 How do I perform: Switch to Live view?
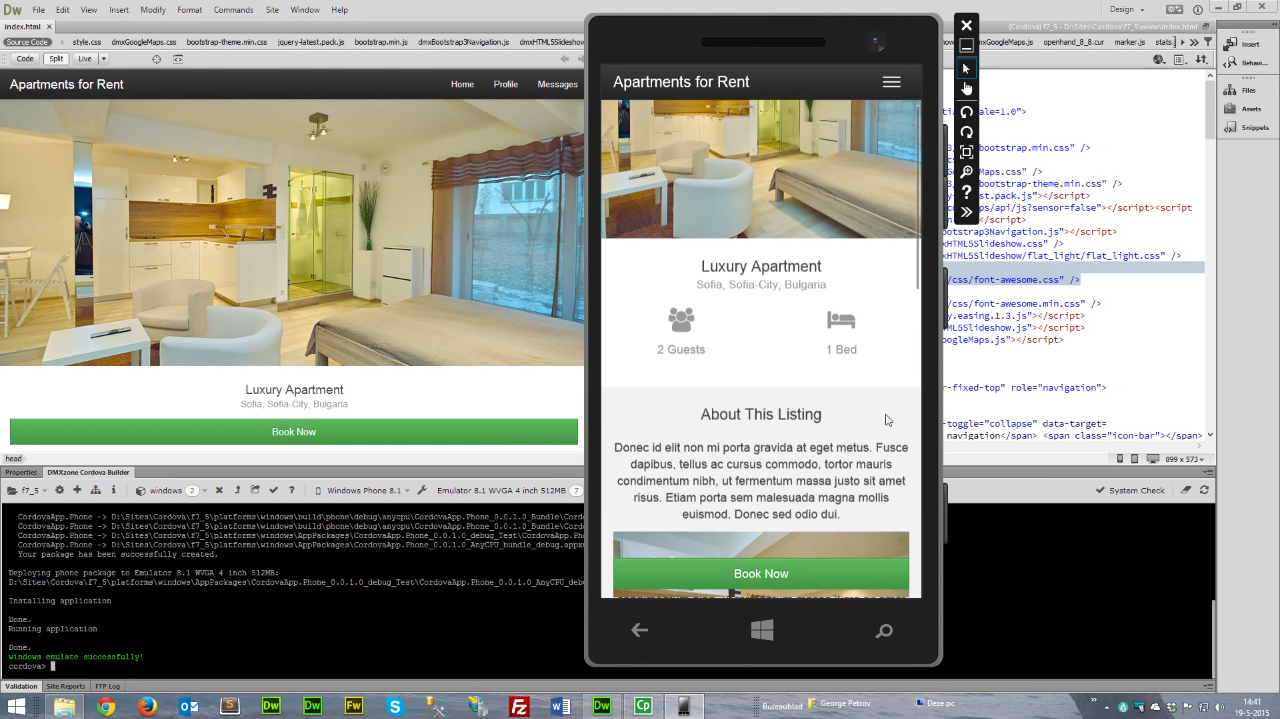[85, 59]
